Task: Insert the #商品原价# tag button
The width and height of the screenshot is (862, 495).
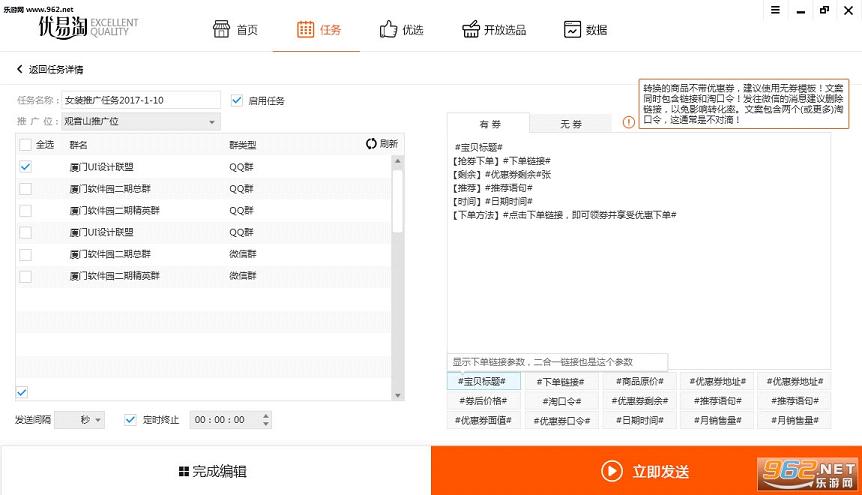Action: point(639,381)
